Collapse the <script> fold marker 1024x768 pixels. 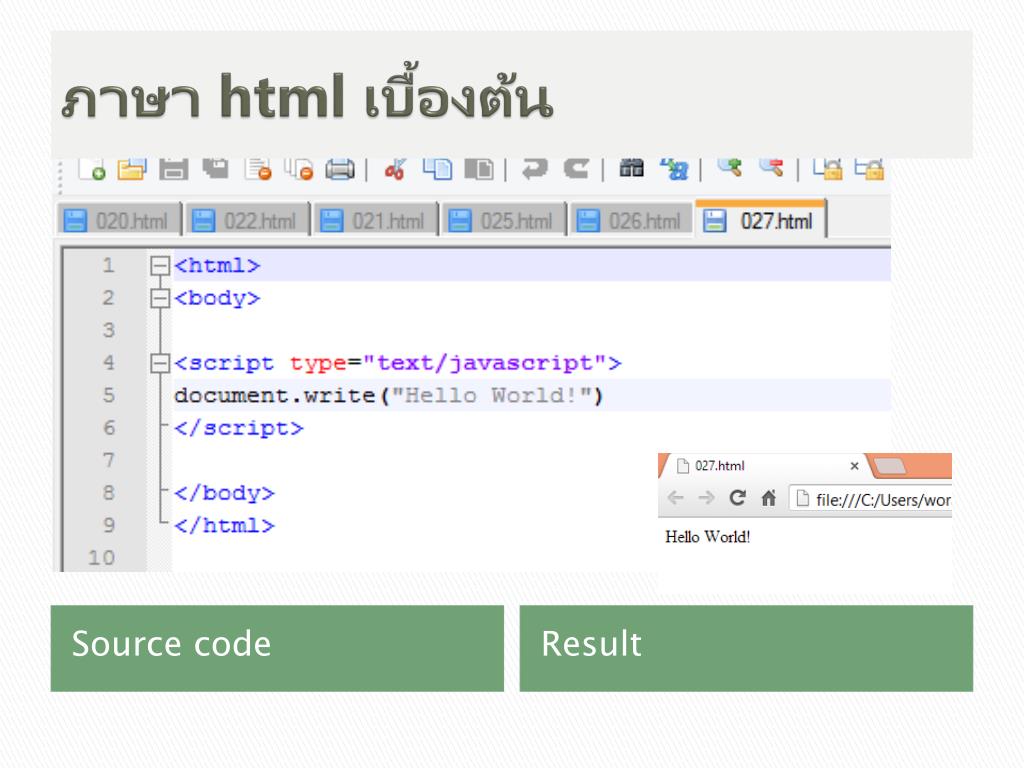point(159,363)
